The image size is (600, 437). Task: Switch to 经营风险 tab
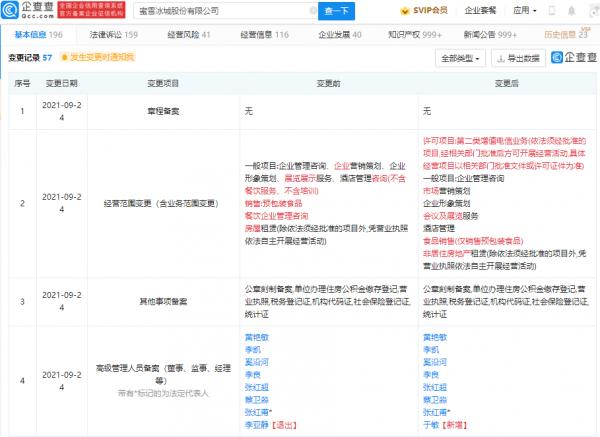click(189, 35)
